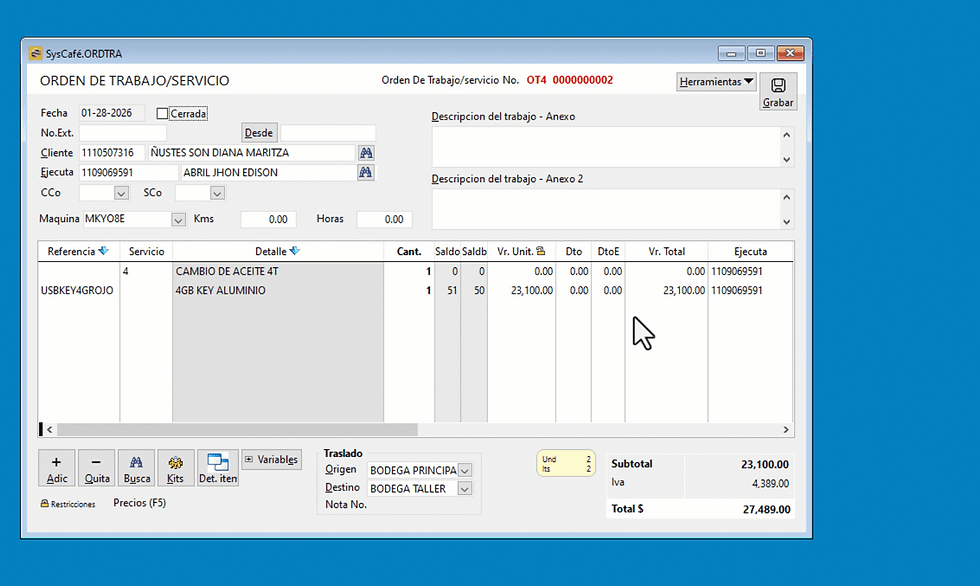Select the CAMBIO DE ACEITE 4T row detail
Image resolution: width=980 pixels, height=586 pixels.
coord(278,271)
